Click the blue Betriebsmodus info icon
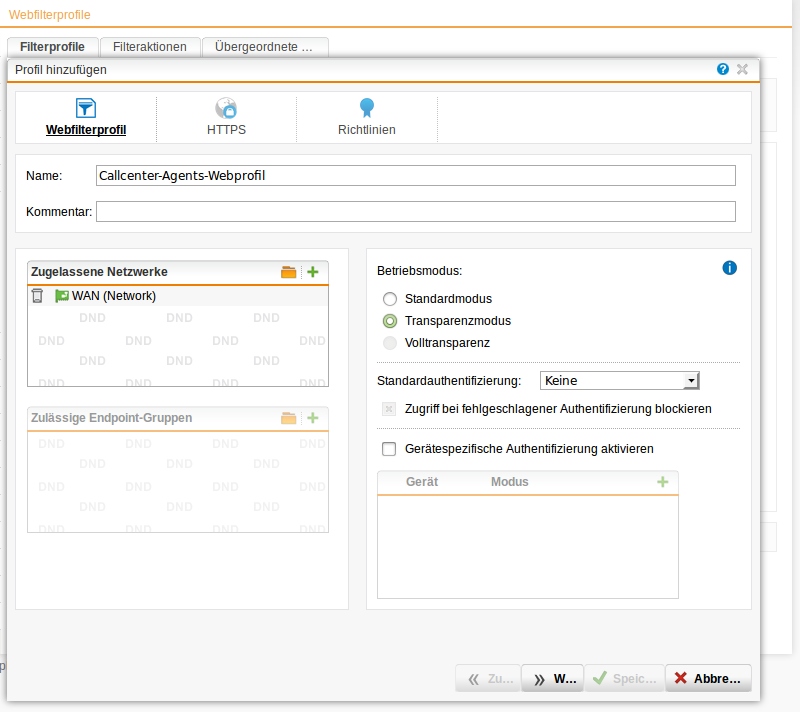Viewport: 800px width, 712px height. coord(729,268)
